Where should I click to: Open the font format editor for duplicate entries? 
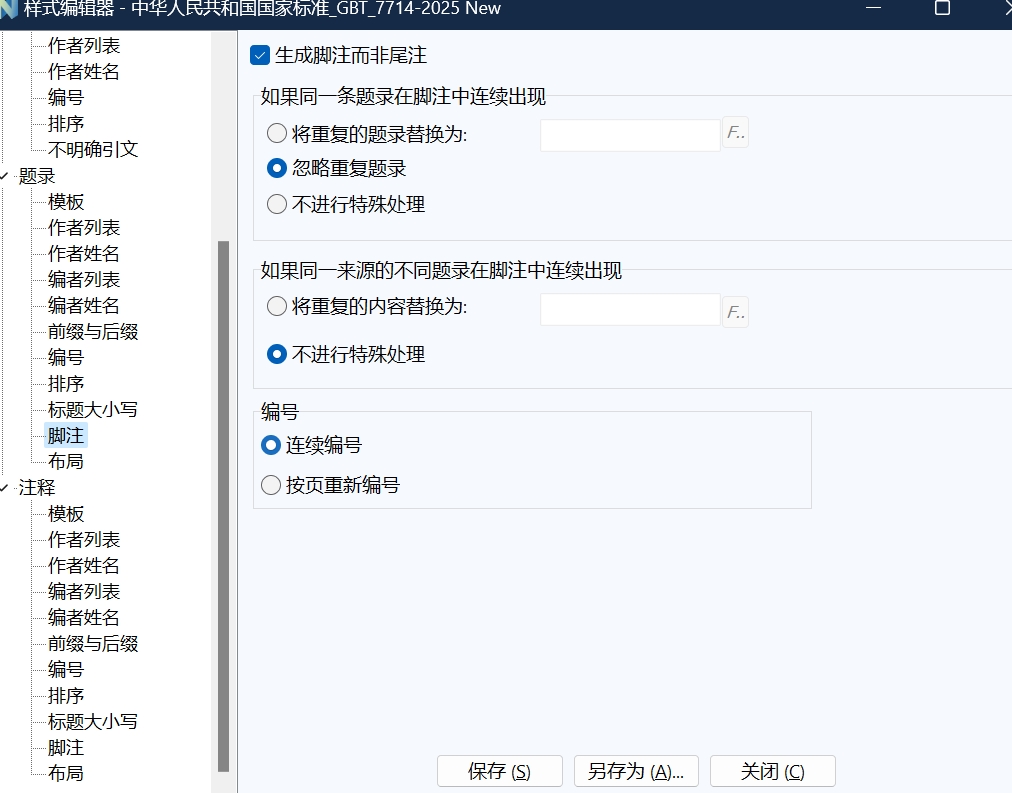pyautogui.click(x=735, y=131)
